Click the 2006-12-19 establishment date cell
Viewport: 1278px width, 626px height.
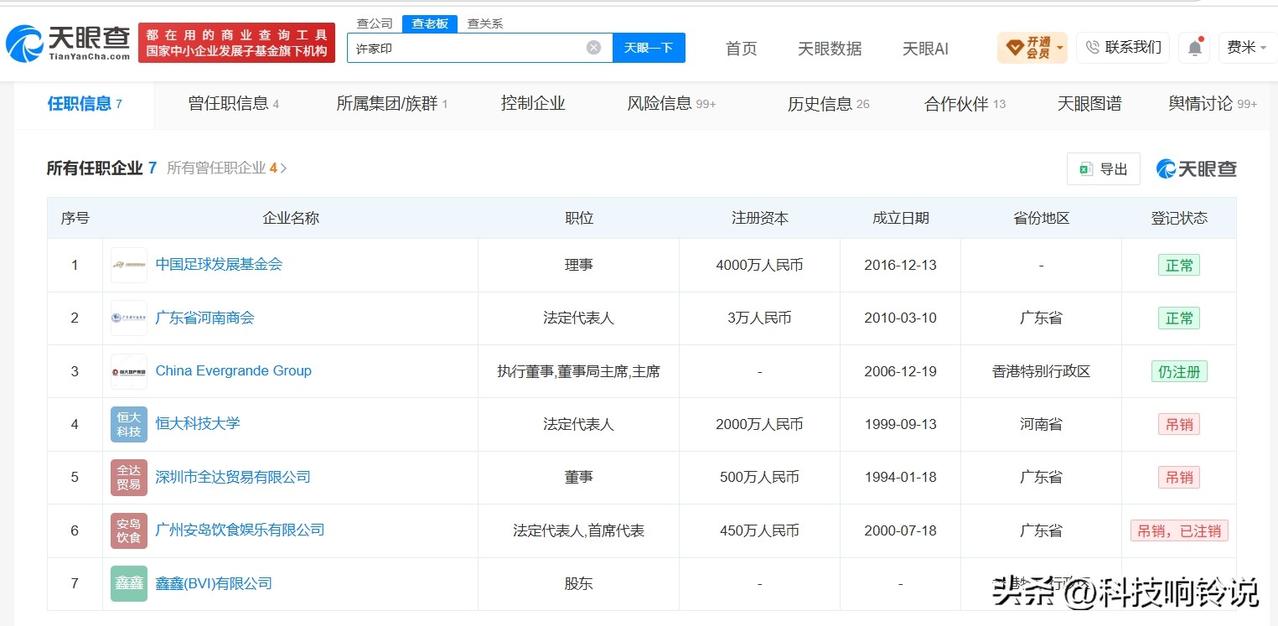click(900, 371)
